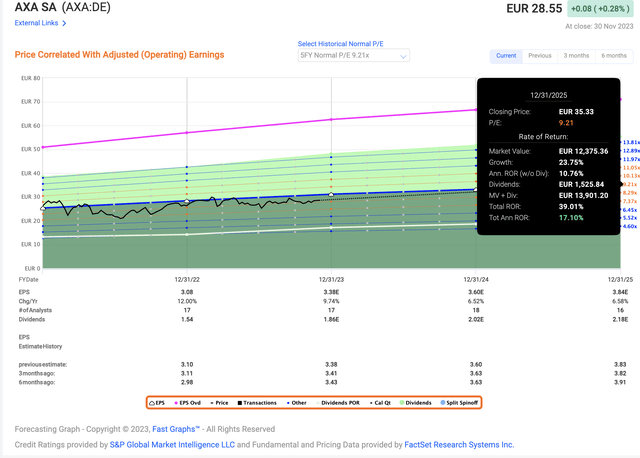Image resolution: width=640 pixels, height=458 pixels.
Task: Click the 3.84E EPS value
Action: coord(620,292)
